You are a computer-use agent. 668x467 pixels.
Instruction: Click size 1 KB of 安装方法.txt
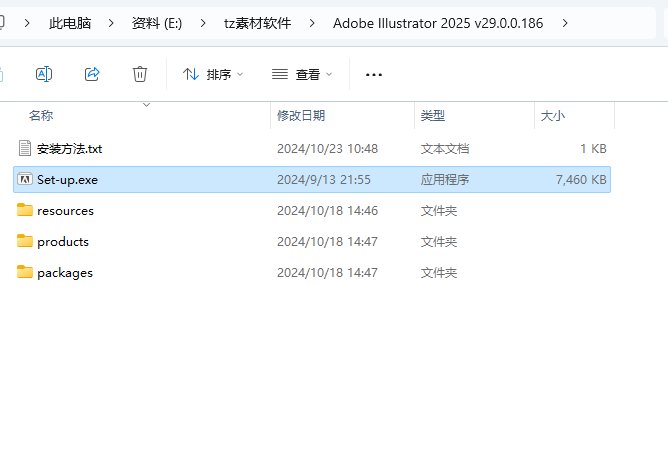click(x=593, y=149)
